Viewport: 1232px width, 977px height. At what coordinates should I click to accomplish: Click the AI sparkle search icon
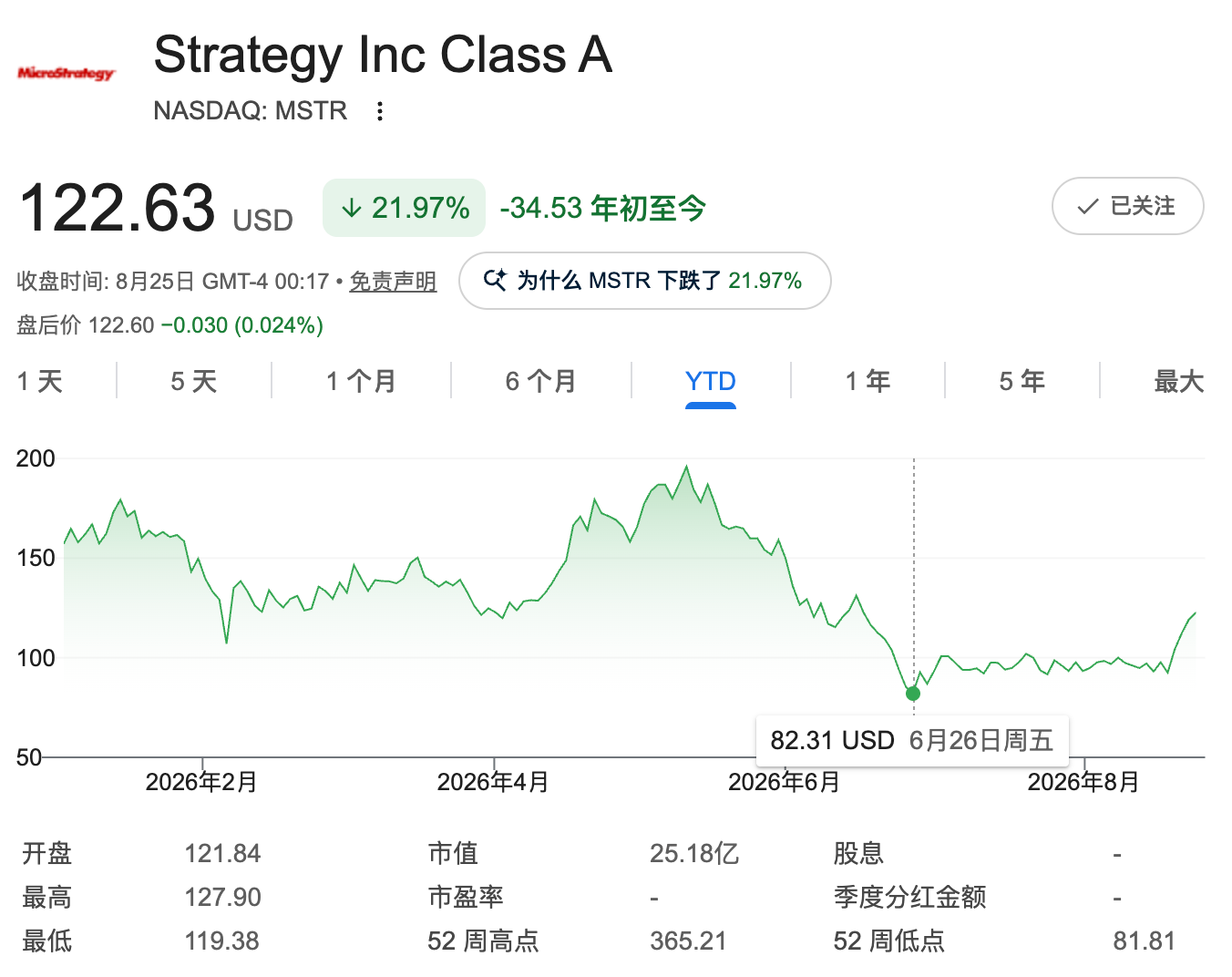(x=495, y=280)
